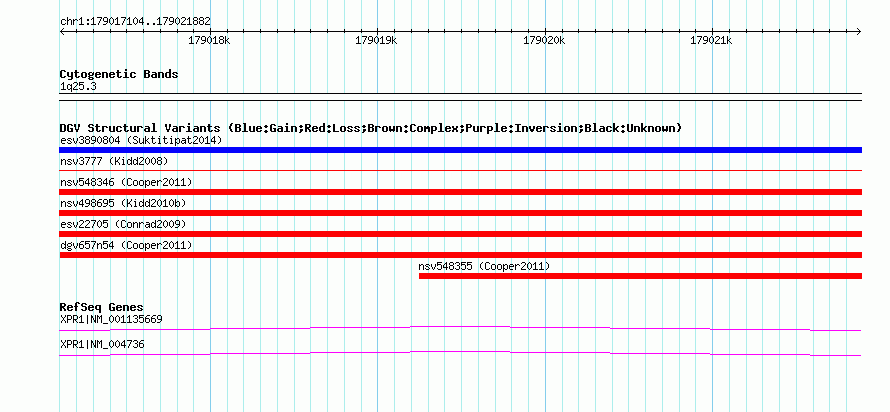Select variant label nsv548346 (Cooper2011)
Viewport: 890px width, 412px height.
pos(126,182)
